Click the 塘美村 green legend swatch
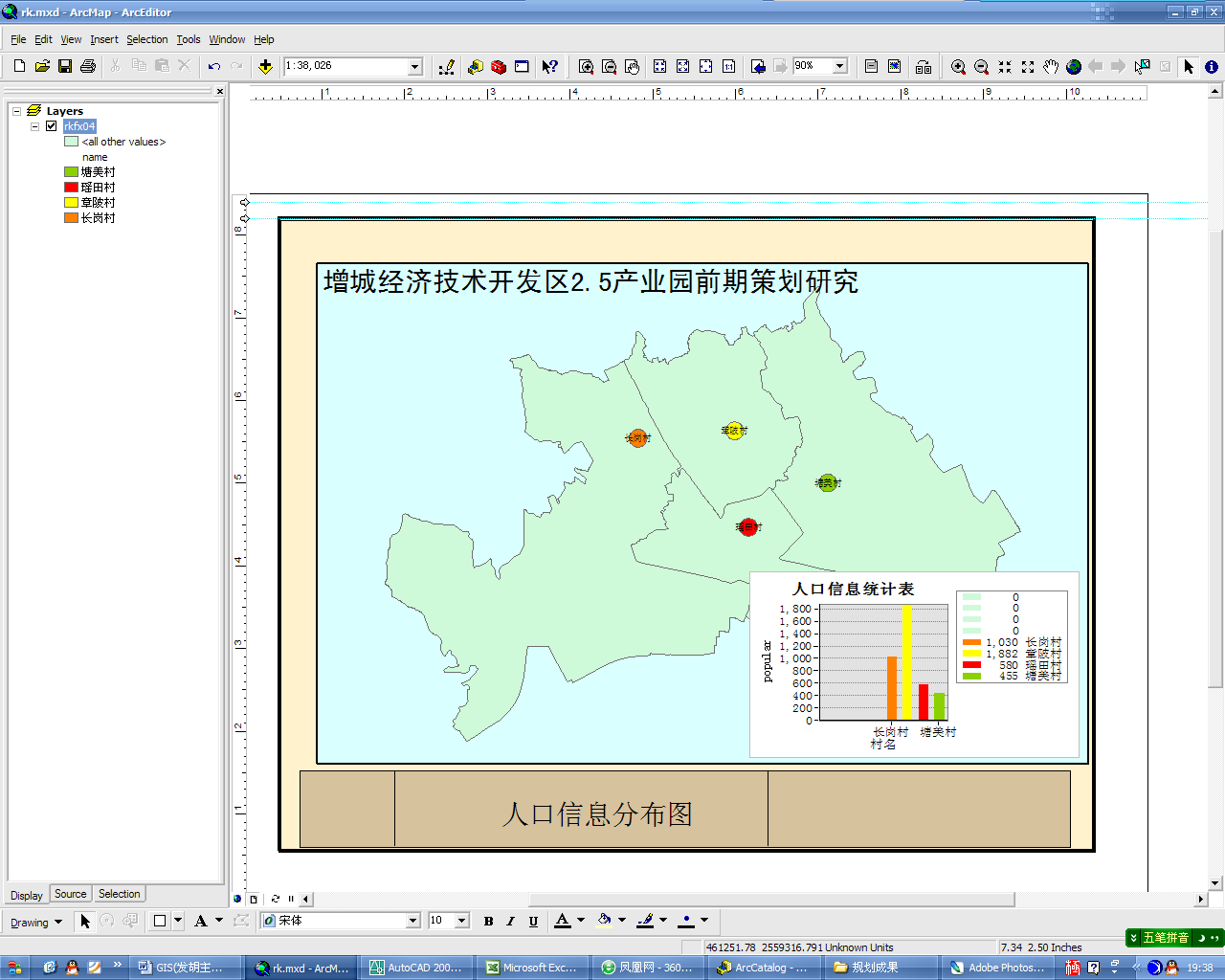Screen dimensions: 1225x980 (x=71, y=172)
